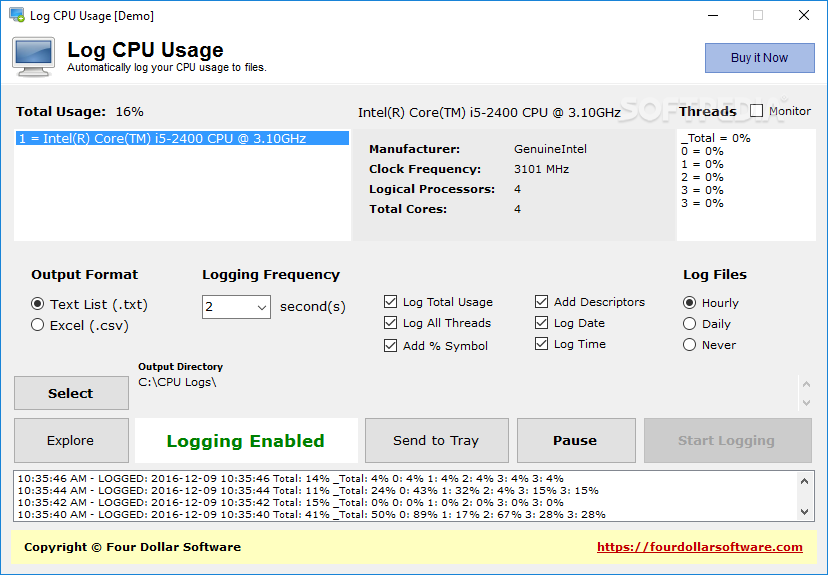This screenshot has height=575, width=828.
Task: Pause the logging
Action: [576, 440]
